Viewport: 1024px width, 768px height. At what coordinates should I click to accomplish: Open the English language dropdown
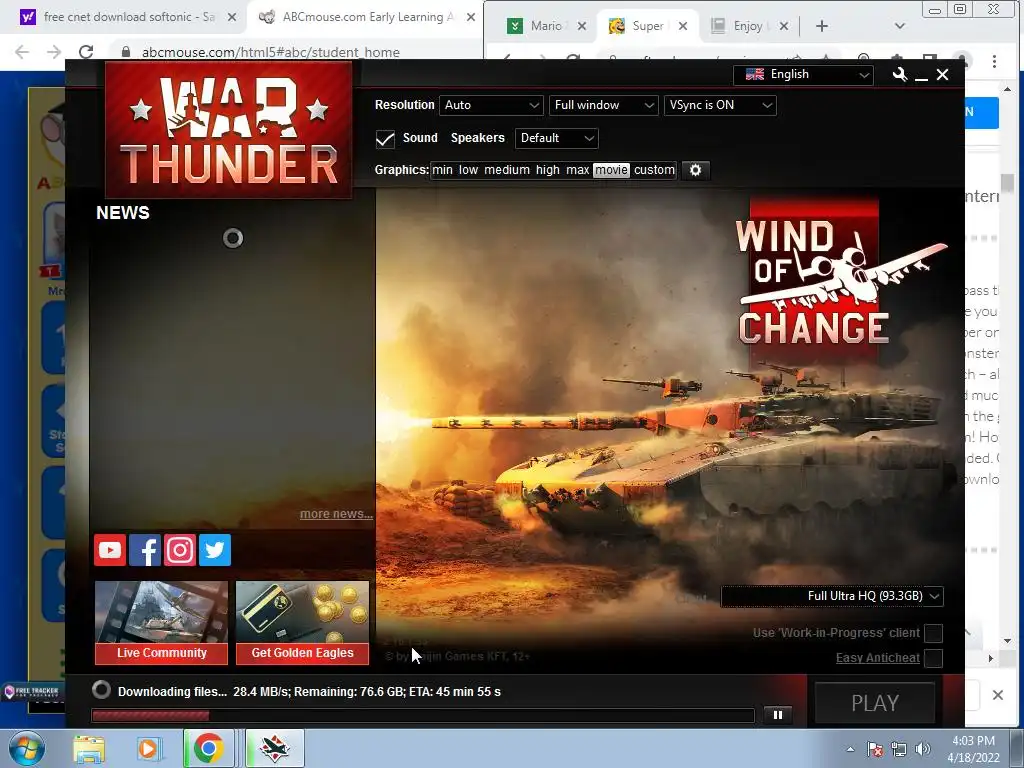tap(803, 74)
